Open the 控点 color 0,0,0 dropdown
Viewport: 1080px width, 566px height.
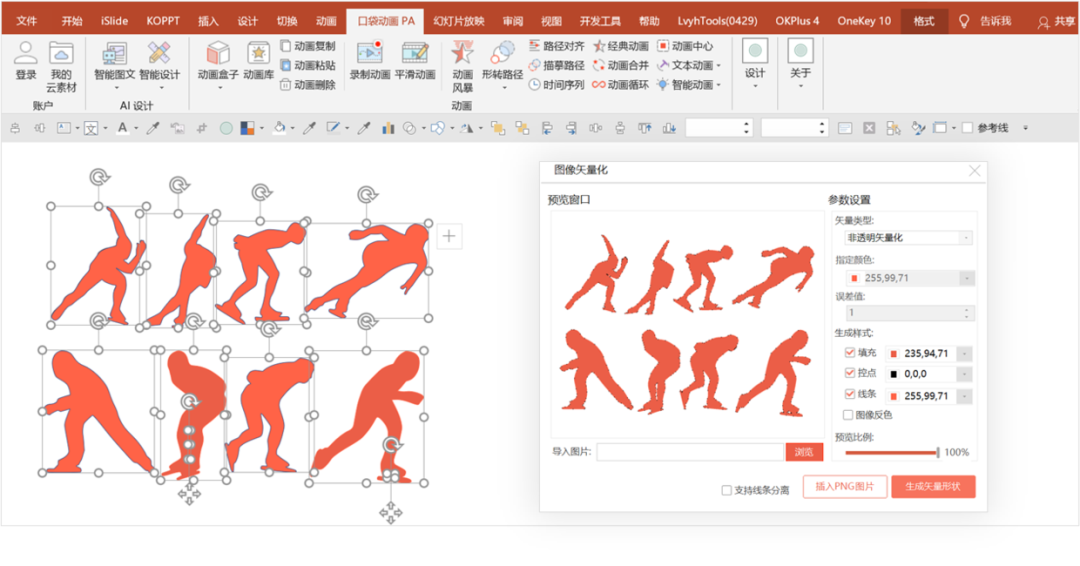click(x=964, y=374)
